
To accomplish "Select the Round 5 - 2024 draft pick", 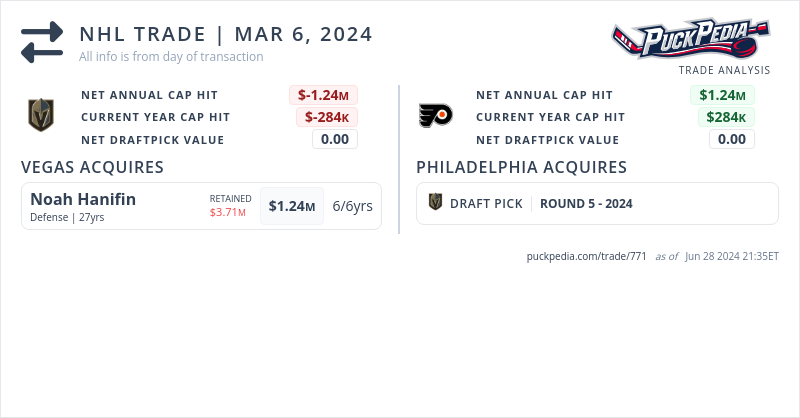I will click(586, 203).
